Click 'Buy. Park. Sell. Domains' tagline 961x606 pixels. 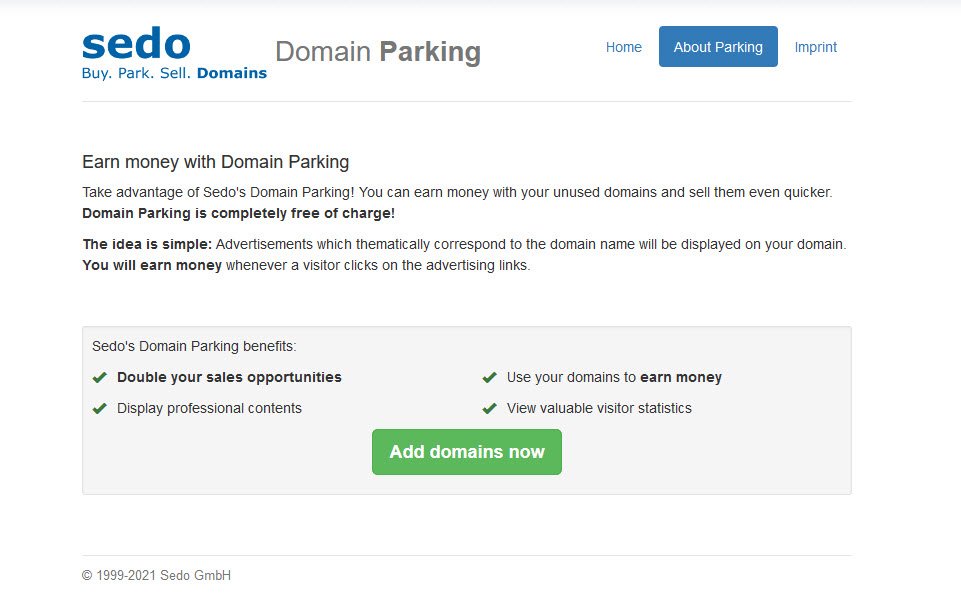(x=174, y=74)
